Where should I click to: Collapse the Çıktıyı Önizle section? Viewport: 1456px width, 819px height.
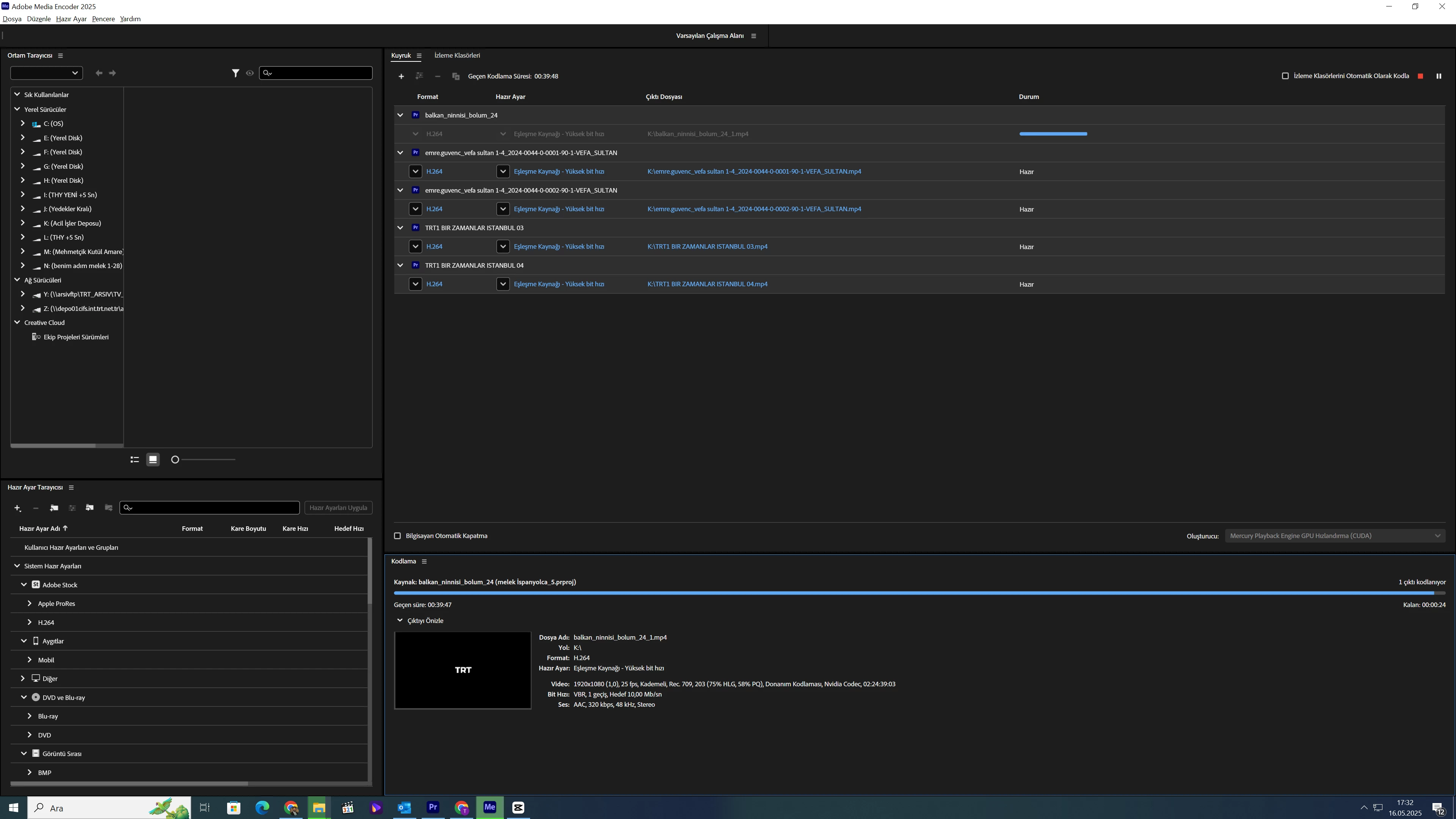click(x=400, y=621)
